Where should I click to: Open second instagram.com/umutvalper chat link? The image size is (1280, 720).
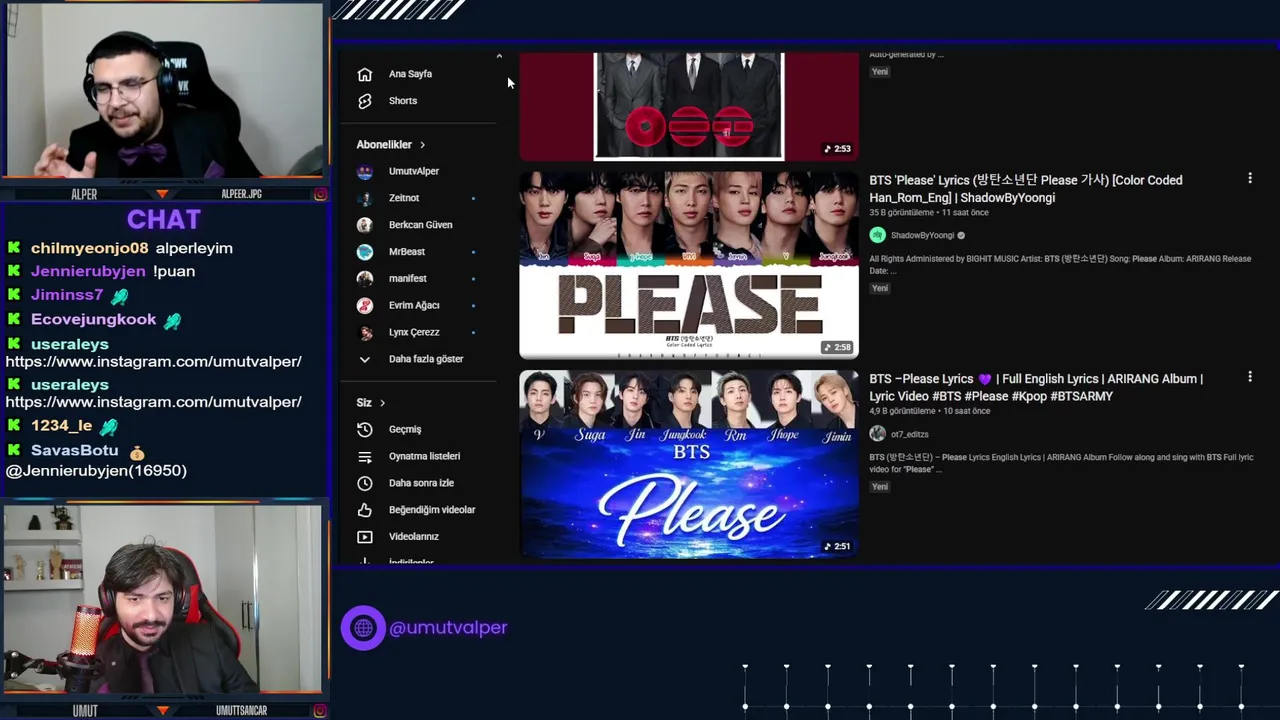click(x=153, y=402)
